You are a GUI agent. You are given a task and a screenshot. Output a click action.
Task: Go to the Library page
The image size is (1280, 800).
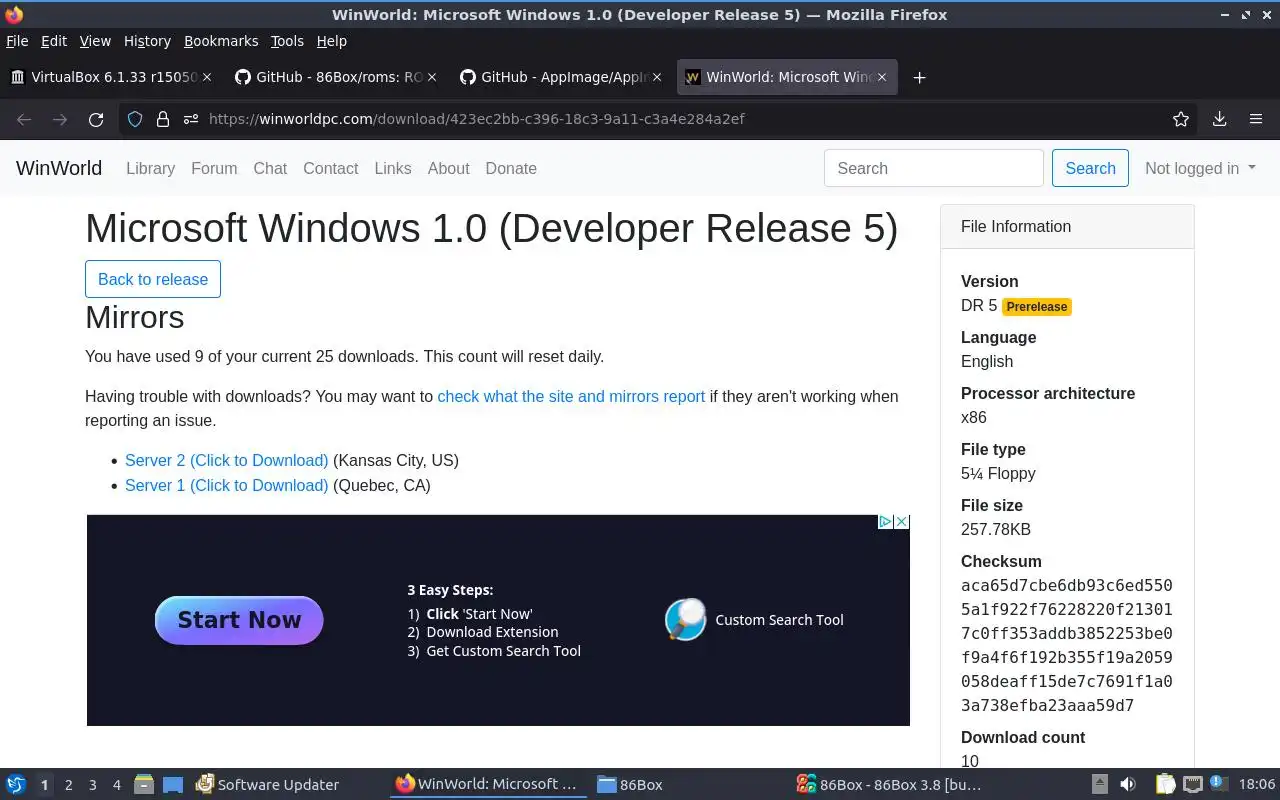(x=150, y=168)
